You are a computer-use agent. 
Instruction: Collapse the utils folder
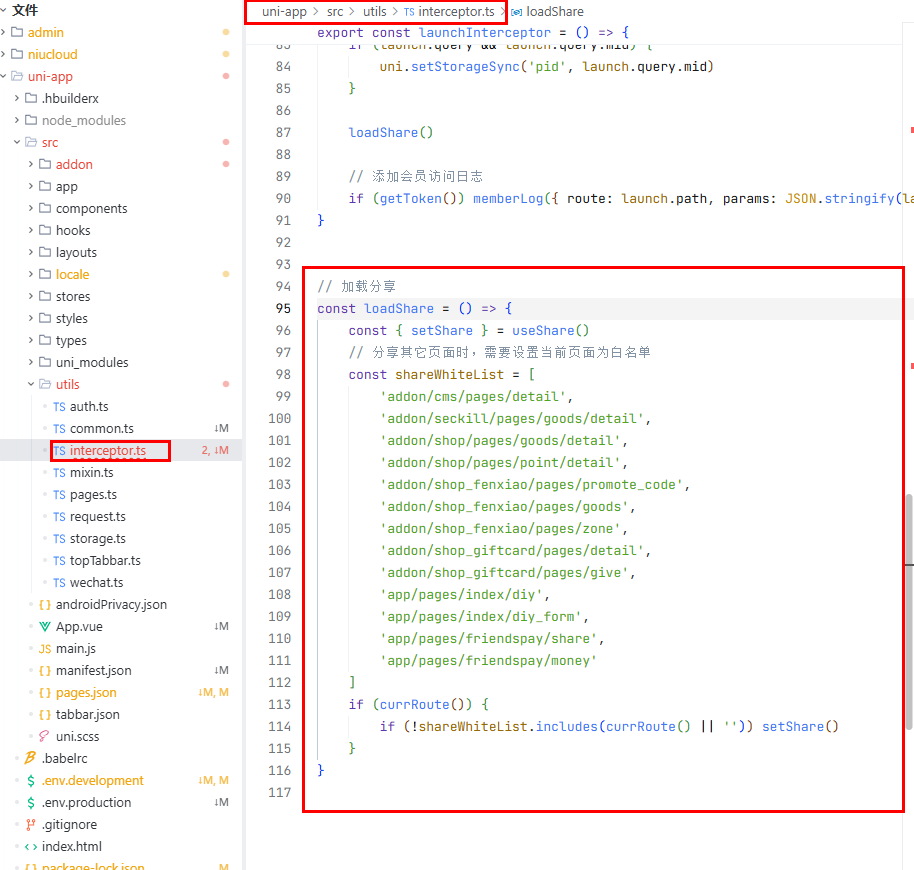point(31,385)
